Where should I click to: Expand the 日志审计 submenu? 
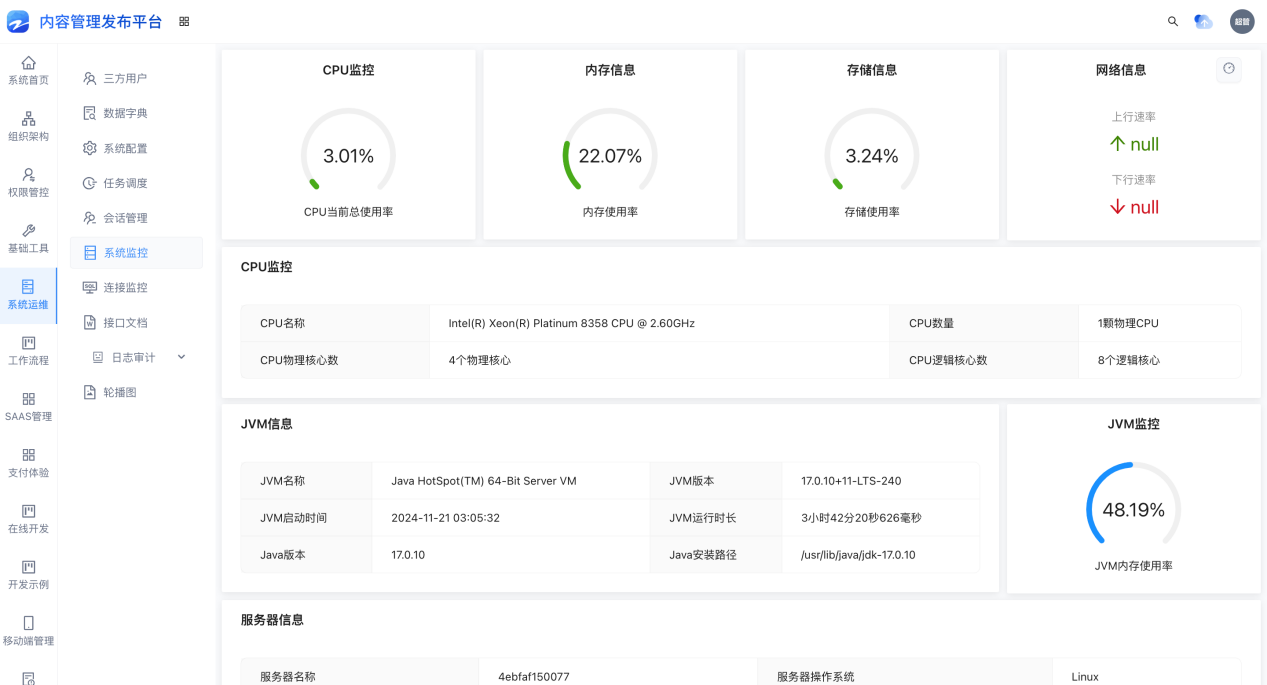[x=132, y=357]
